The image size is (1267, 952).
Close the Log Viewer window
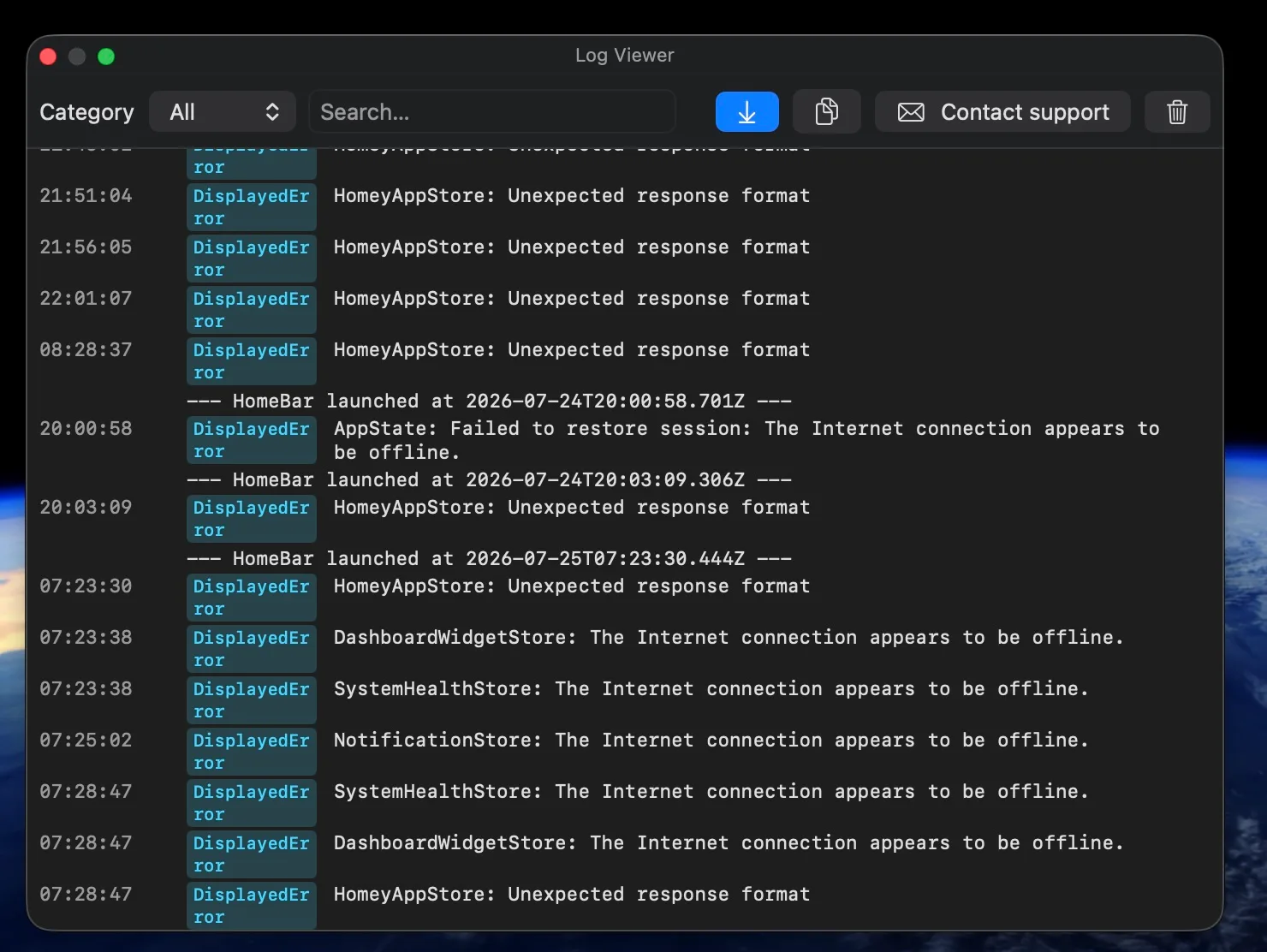[49, 57]
